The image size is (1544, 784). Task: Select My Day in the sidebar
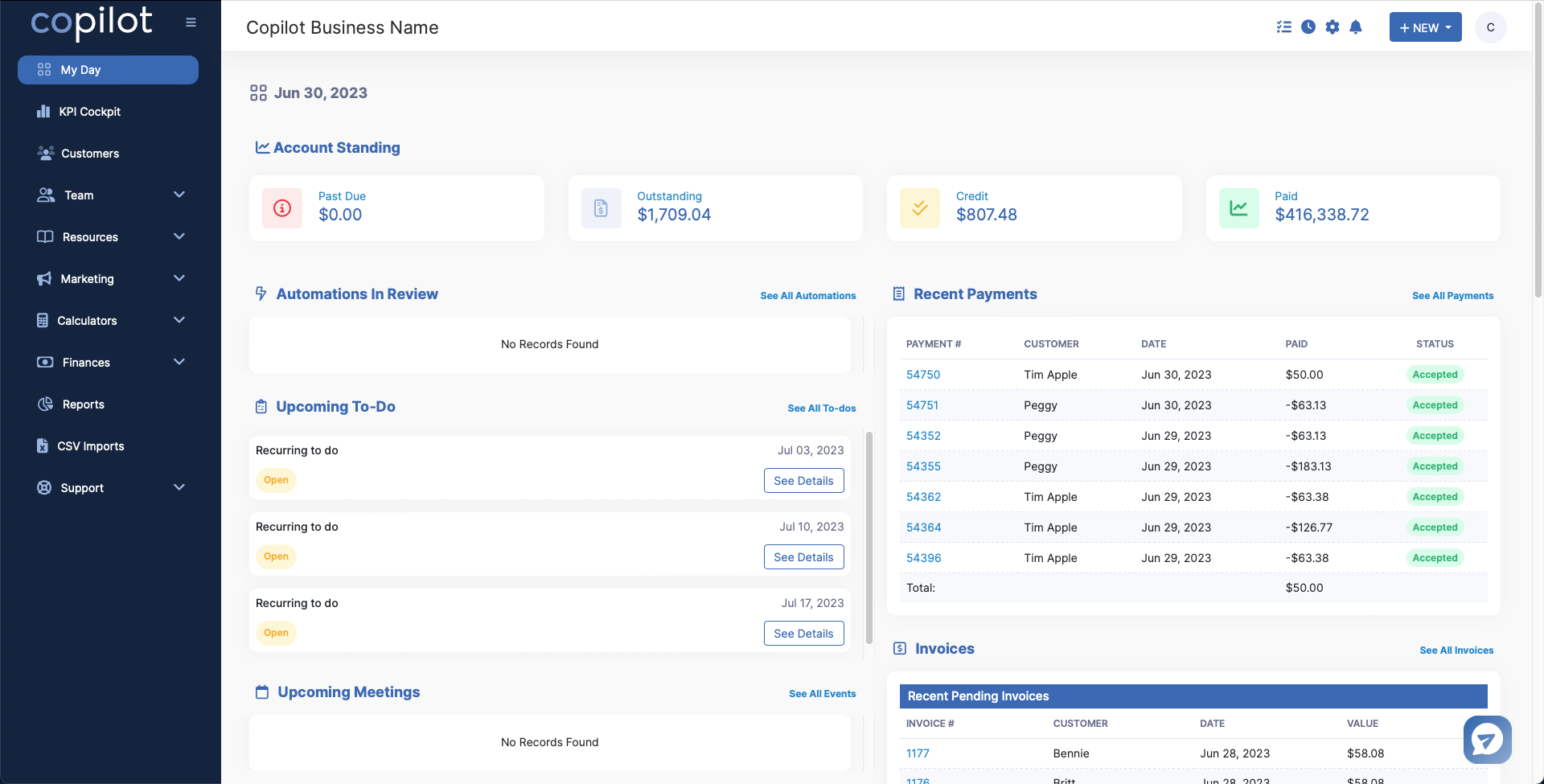108,70
